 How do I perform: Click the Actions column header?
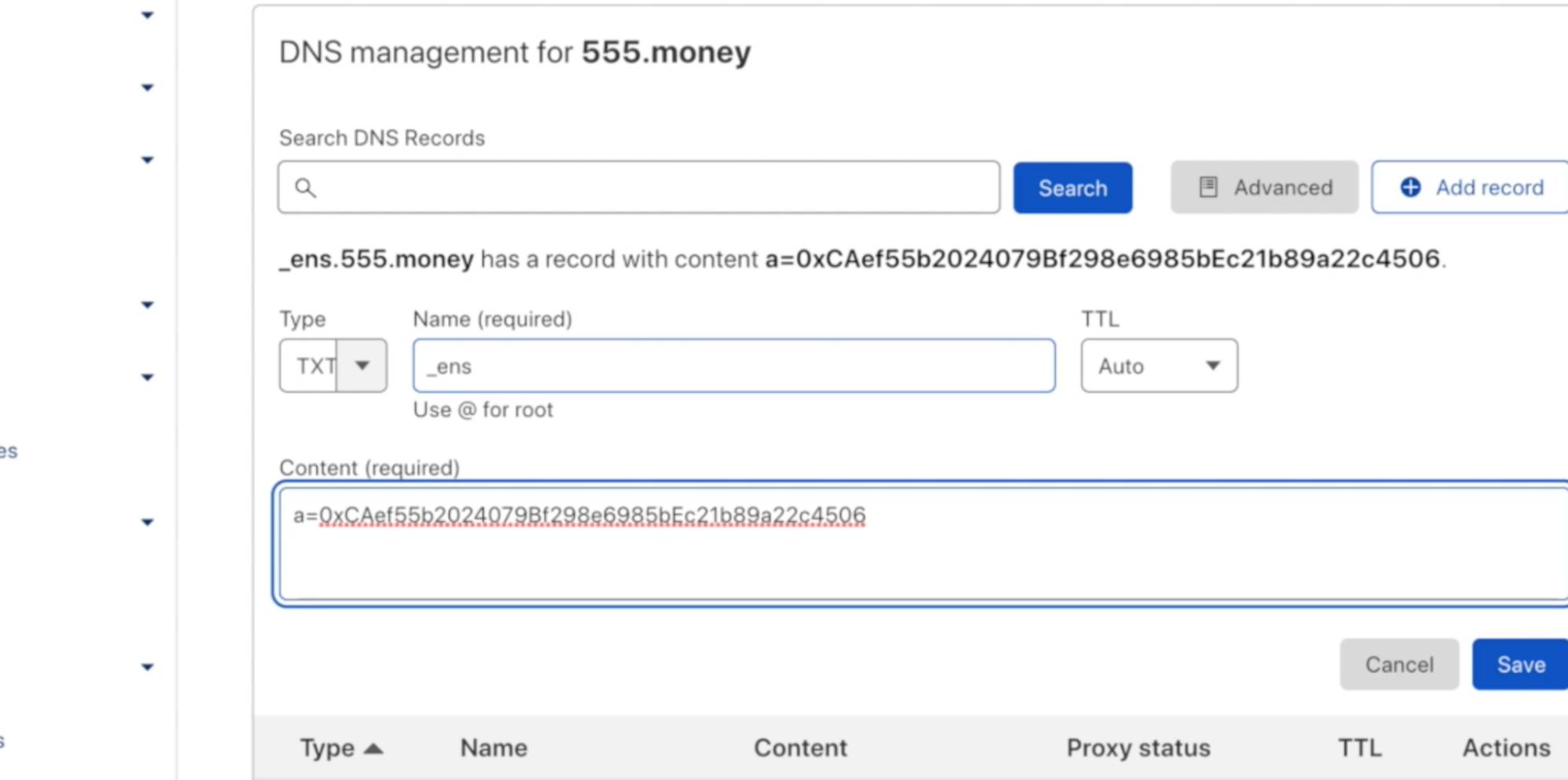coord(1505,749)
